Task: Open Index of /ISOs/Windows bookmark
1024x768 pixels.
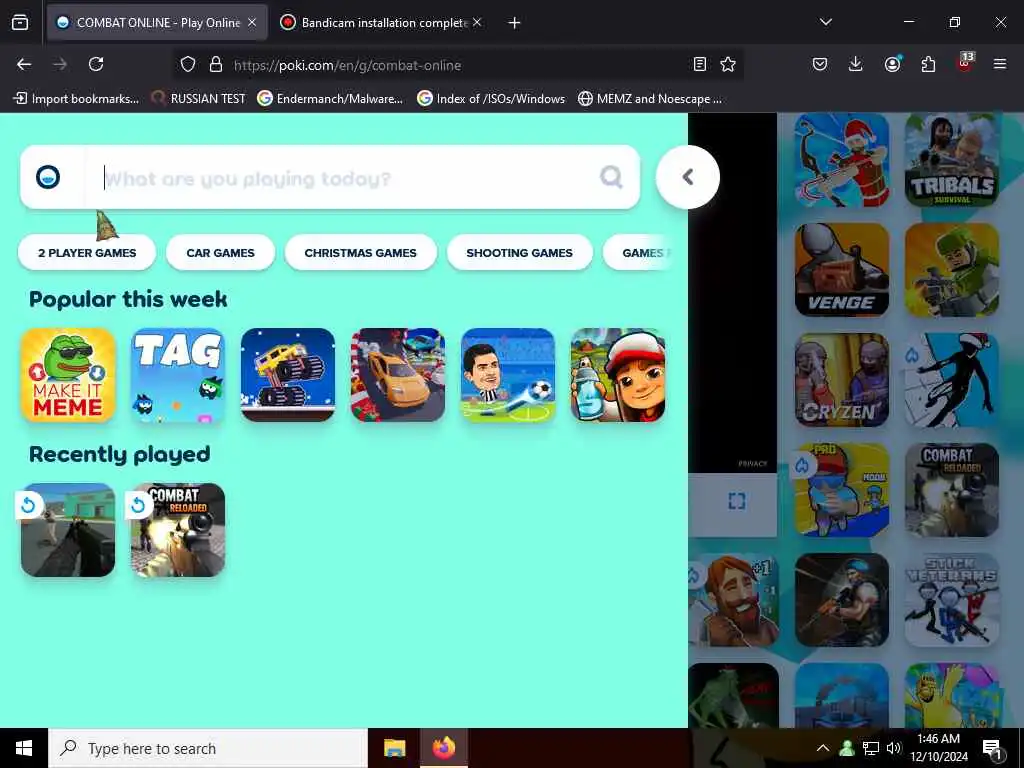Action: click(x=491, y=99)
